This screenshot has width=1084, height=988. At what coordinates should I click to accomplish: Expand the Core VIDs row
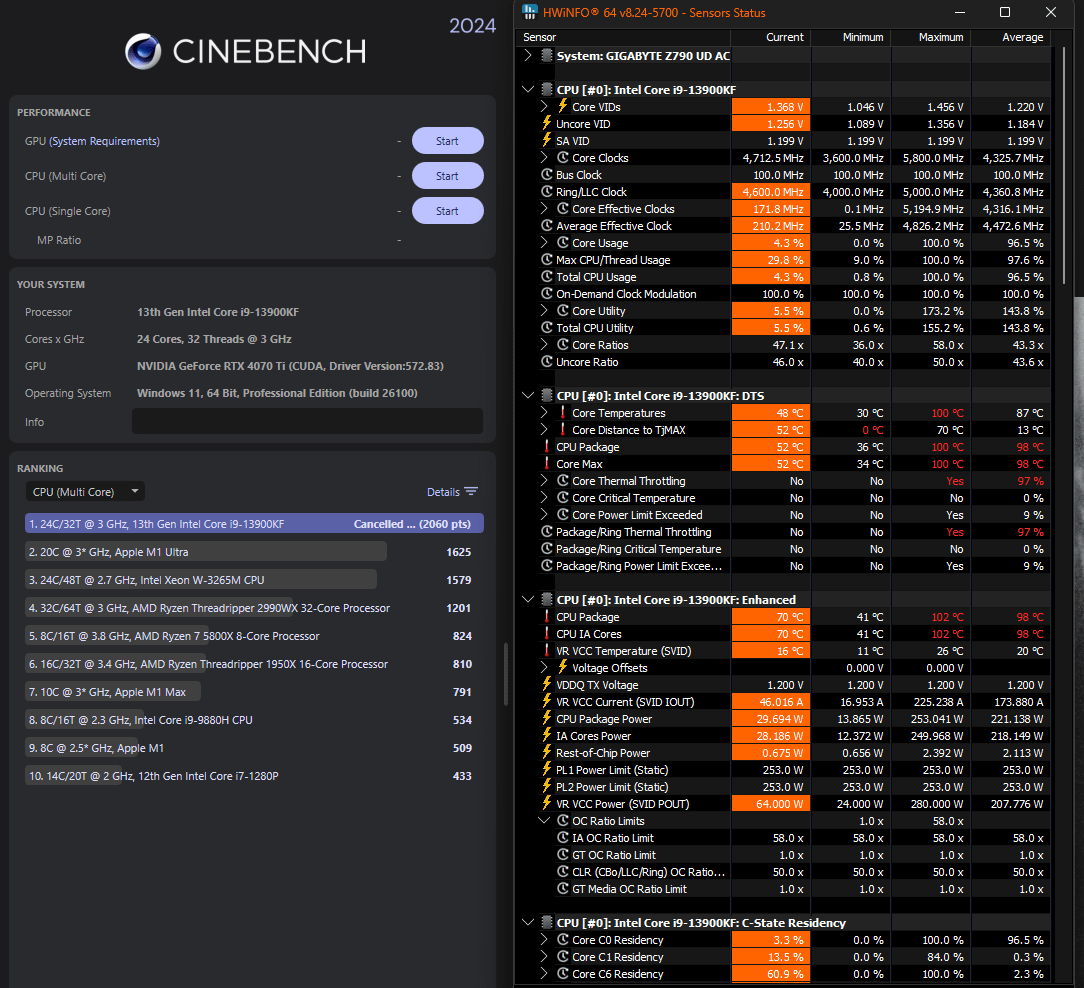544,106
